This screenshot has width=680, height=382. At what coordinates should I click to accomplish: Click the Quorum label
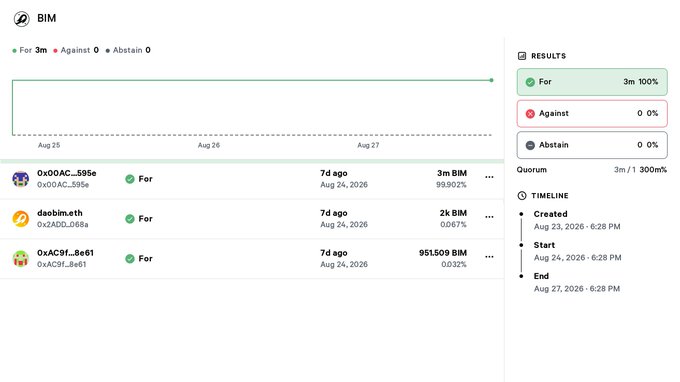pos(532,170)
